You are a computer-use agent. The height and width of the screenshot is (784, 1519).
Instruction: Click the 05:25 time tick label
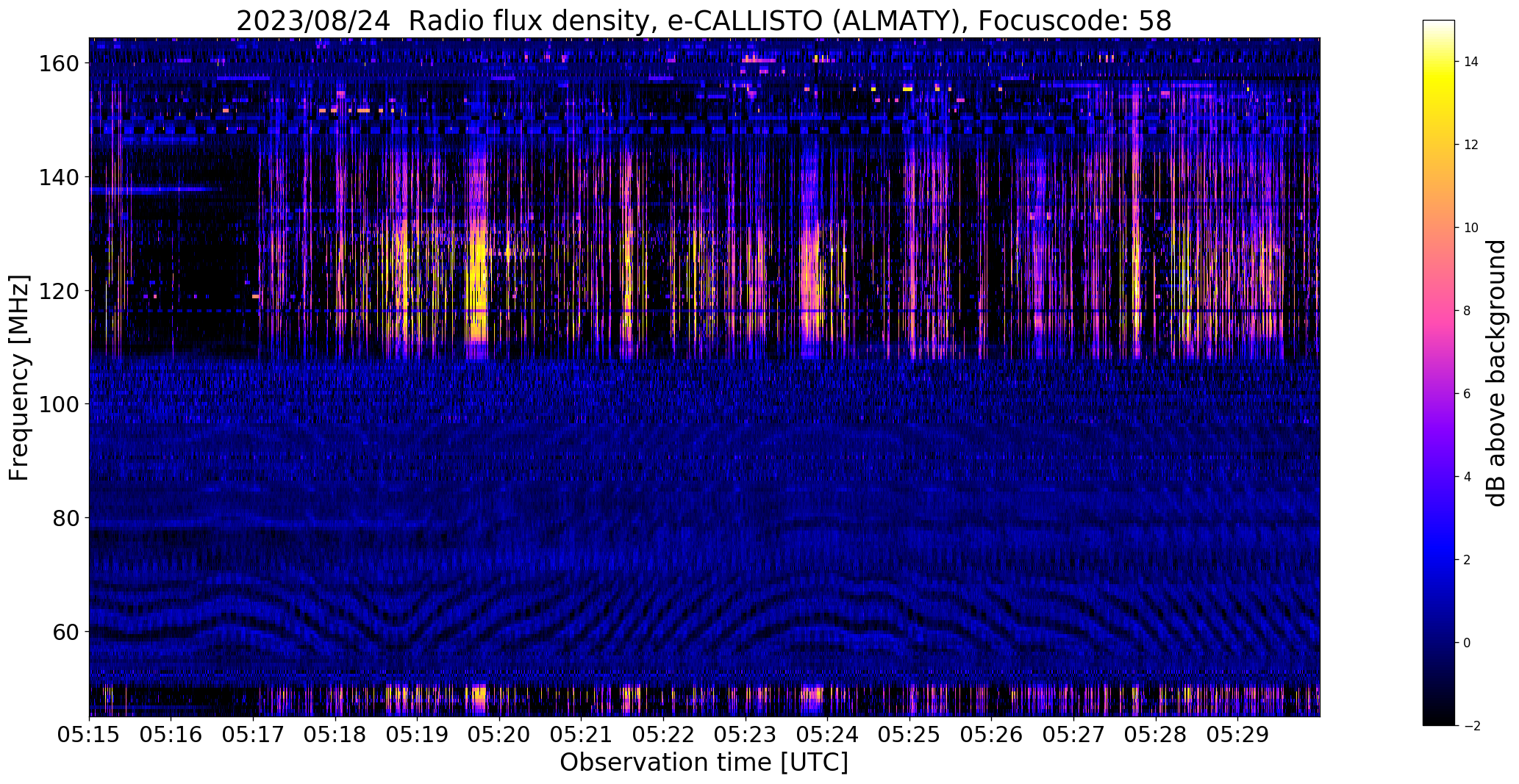(909, 734)
